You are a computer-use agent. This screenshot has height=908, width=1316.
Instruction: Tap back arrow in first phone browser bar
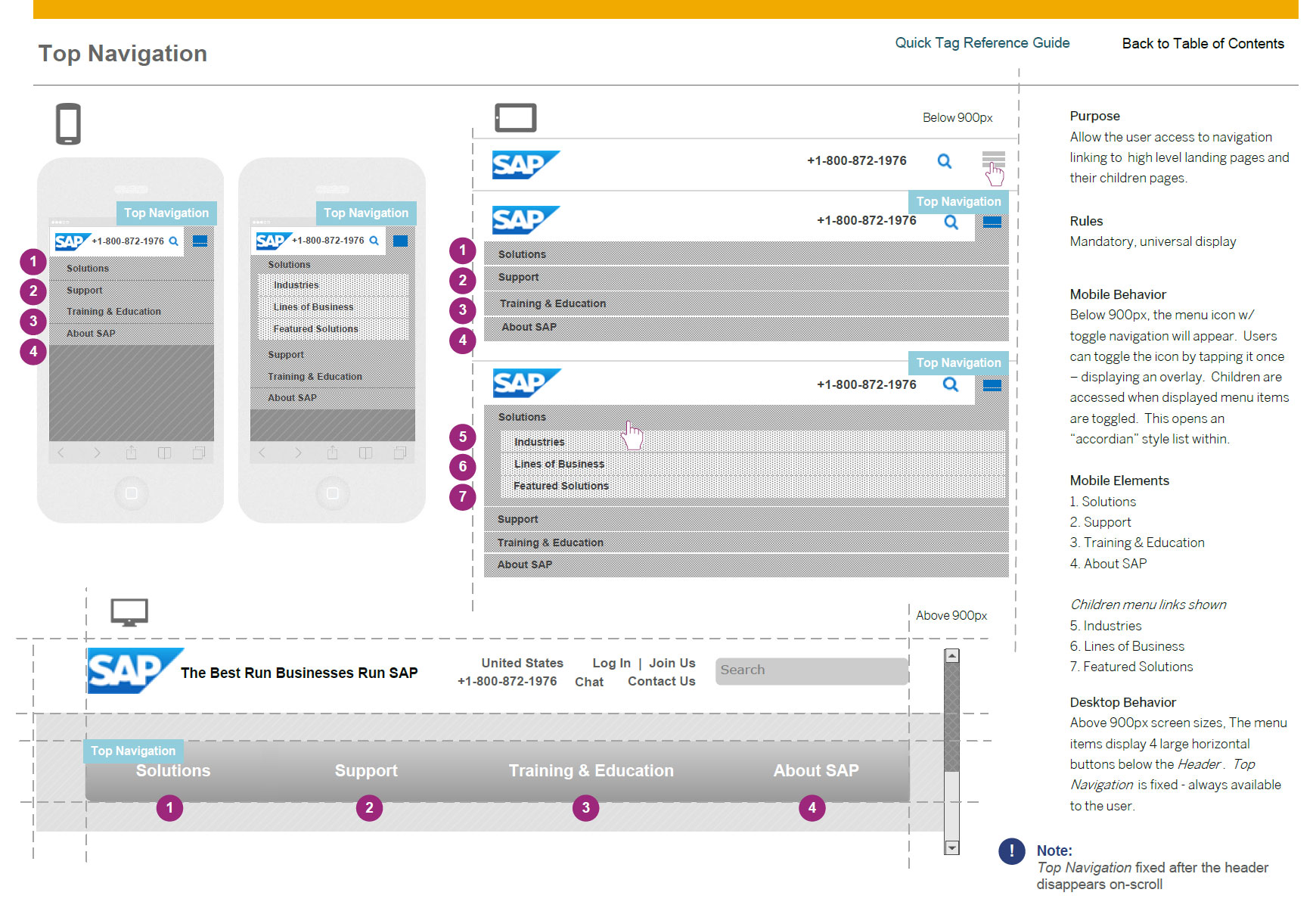[61, 452]
